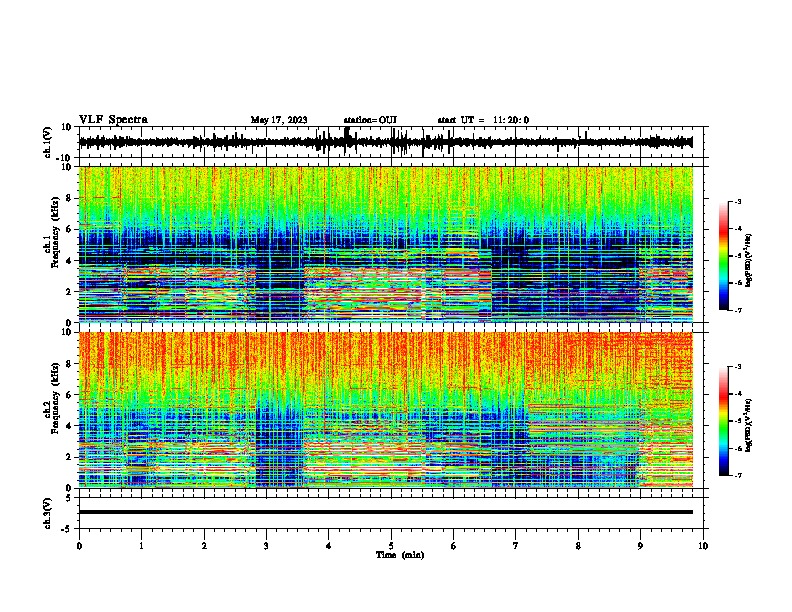Click time axis tick label "1"
Viewport: 792px width, 612px height.
[x=141, y=546]
